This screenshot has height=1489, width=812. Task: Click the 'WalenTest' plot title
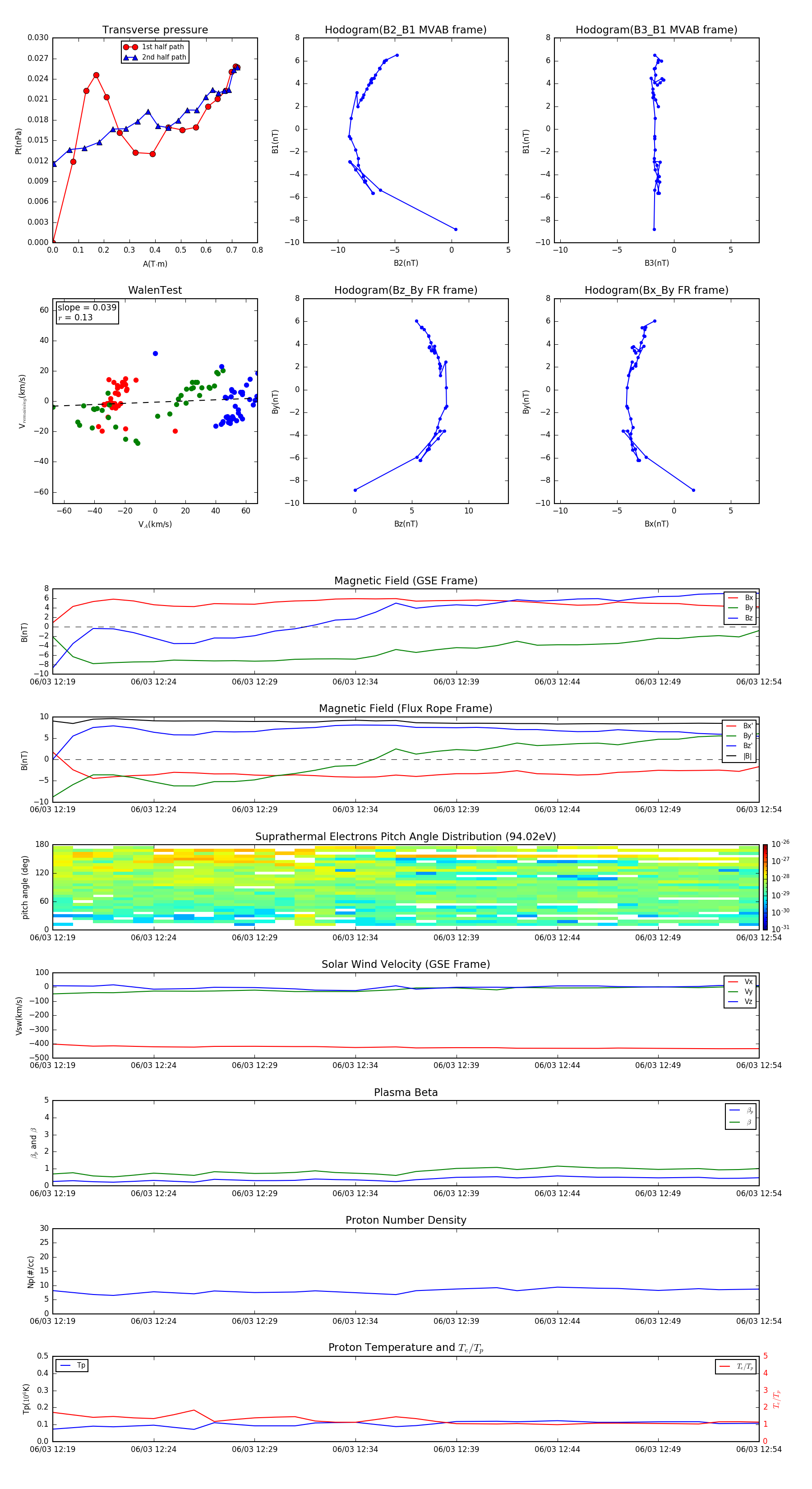155,290
